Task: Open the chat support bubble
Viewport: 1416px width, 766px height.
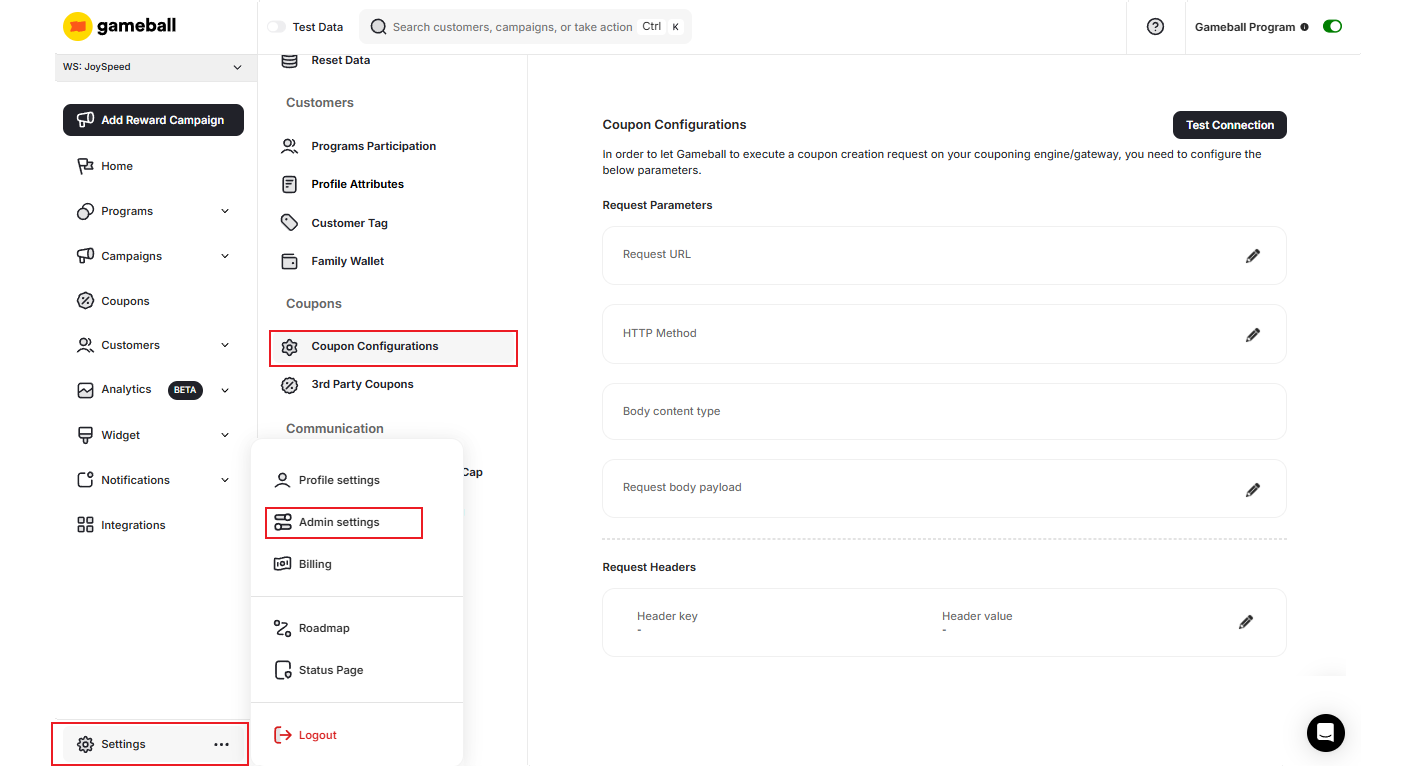Action: pyautogui.click(x=1325, y=733)
